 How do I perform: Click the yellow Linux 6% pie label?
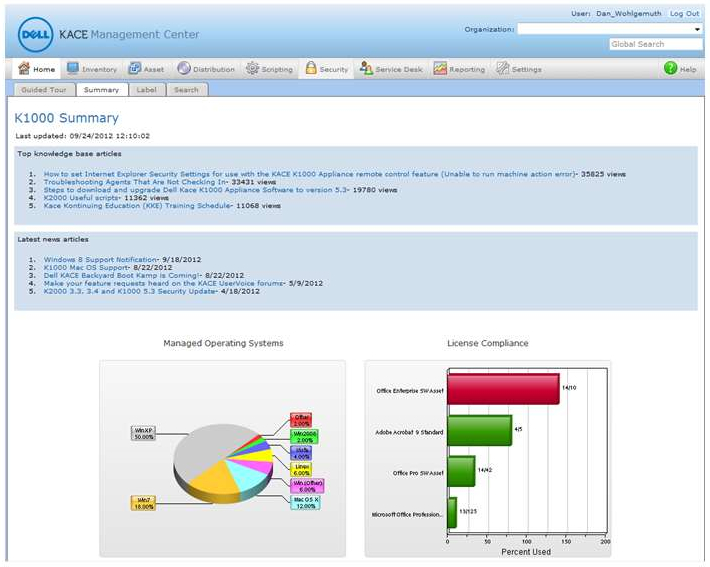tap(301, 469)
